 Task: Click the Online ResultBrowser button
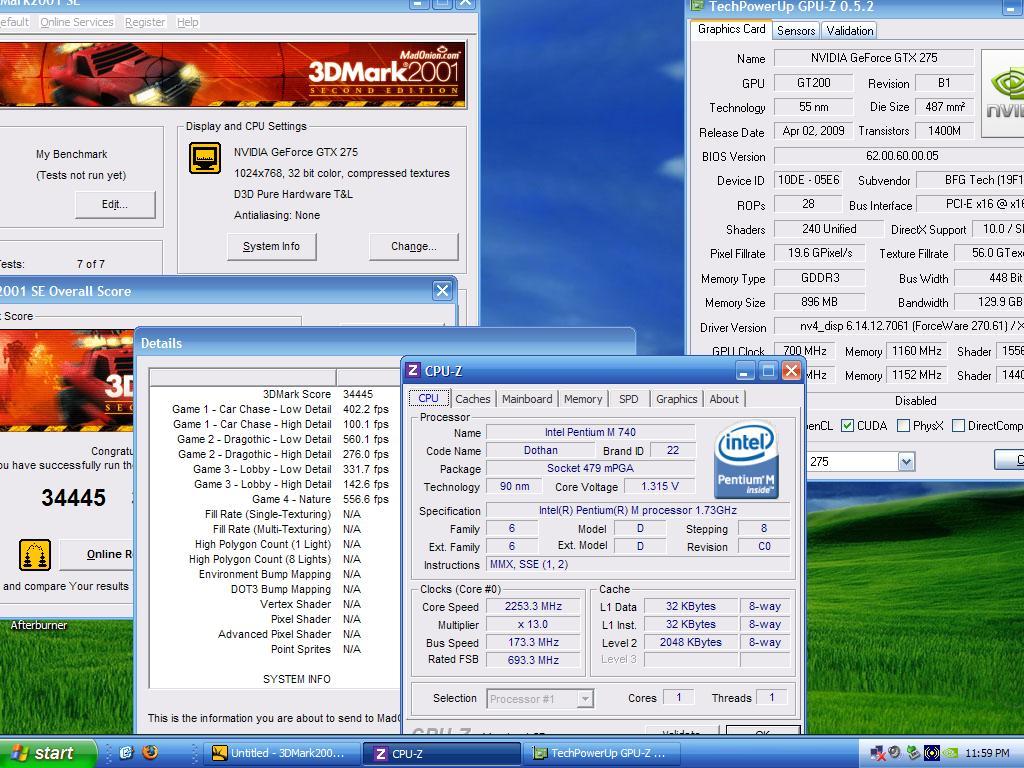(x=96, y=554)
